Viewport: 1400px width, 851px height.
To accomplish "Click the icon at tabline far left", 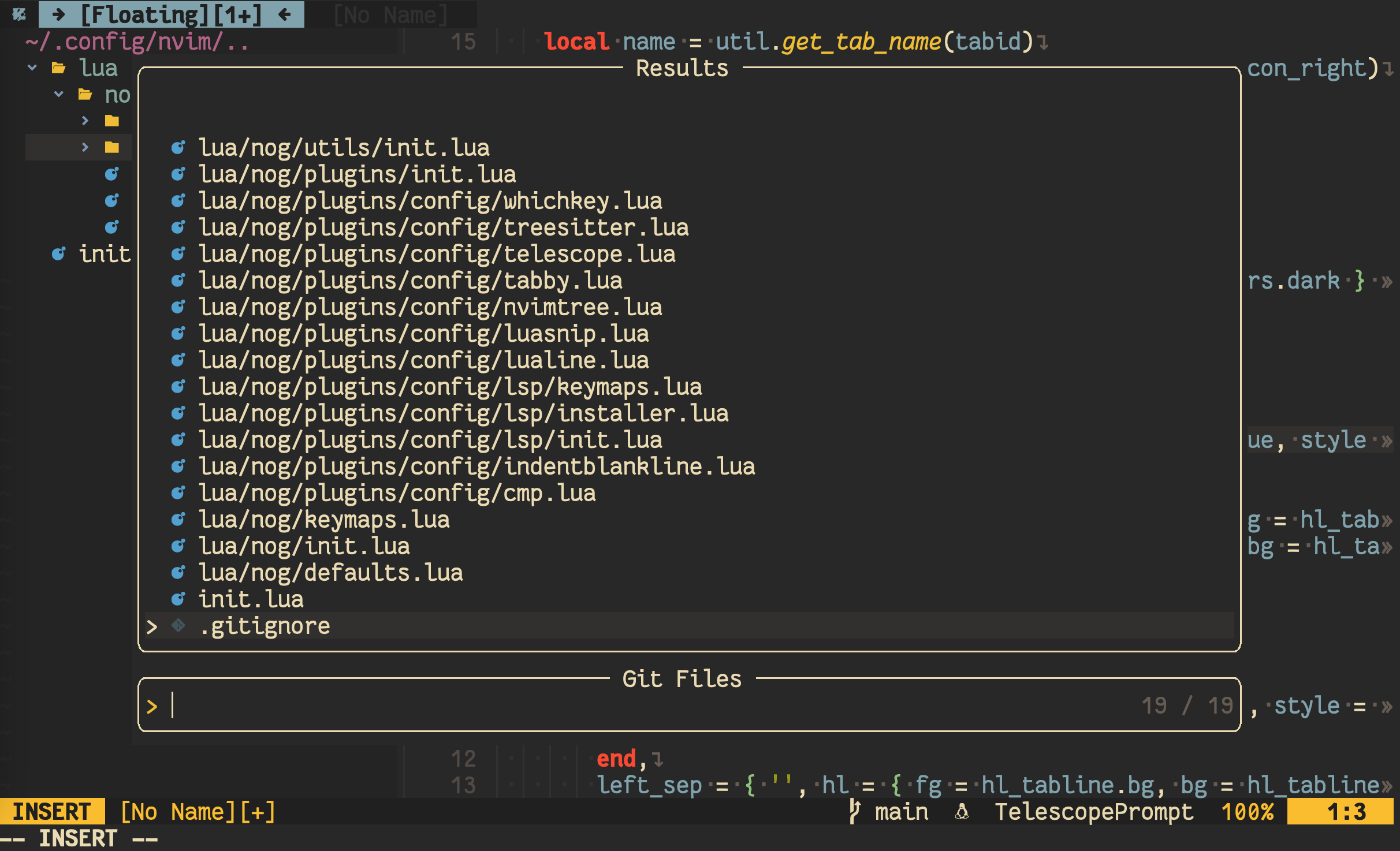I will [19, 14].
